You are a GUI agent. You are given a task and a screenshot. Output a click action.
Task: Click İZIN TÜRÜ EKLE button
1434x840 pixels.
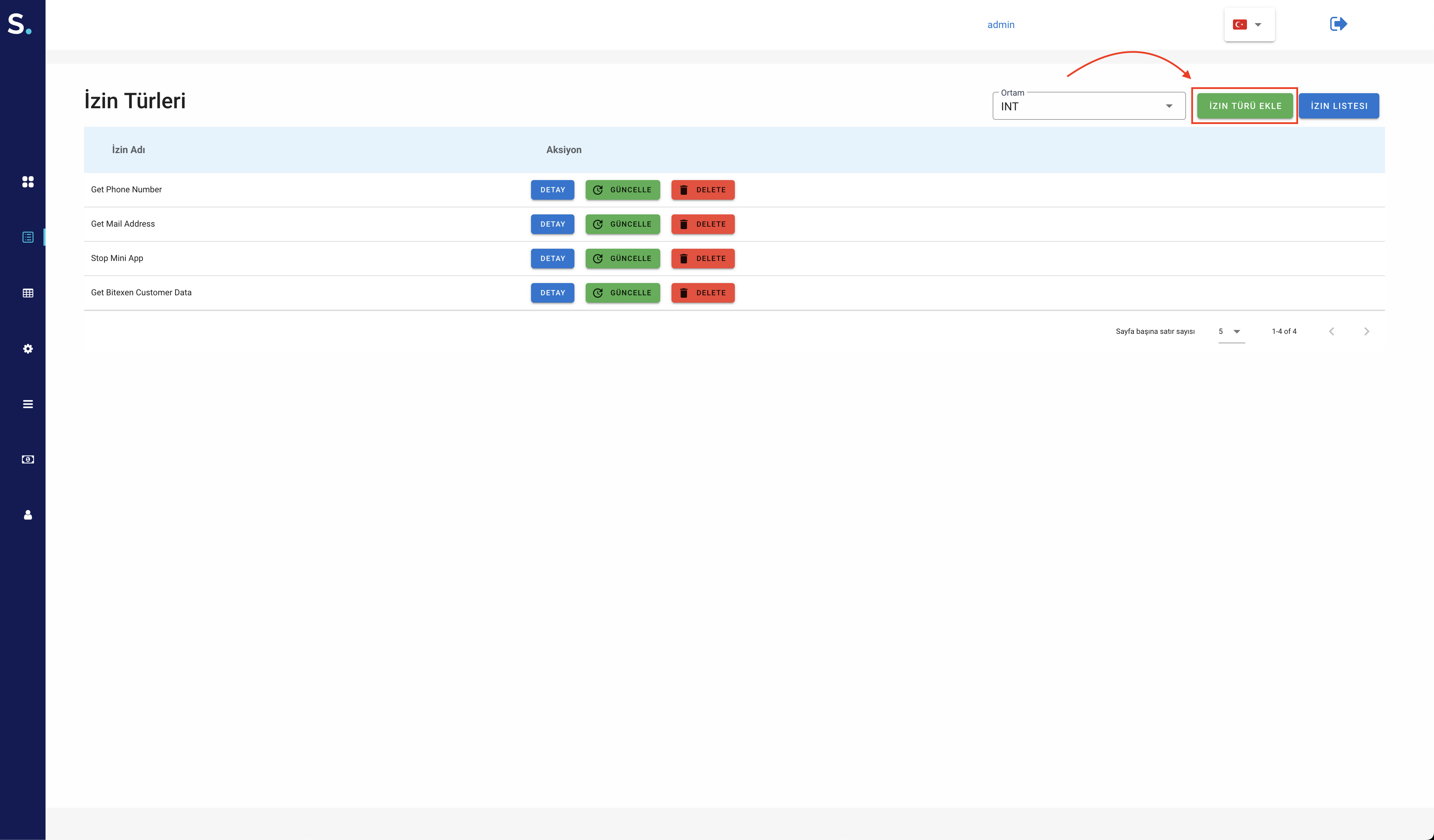(x=1245, y=106)
